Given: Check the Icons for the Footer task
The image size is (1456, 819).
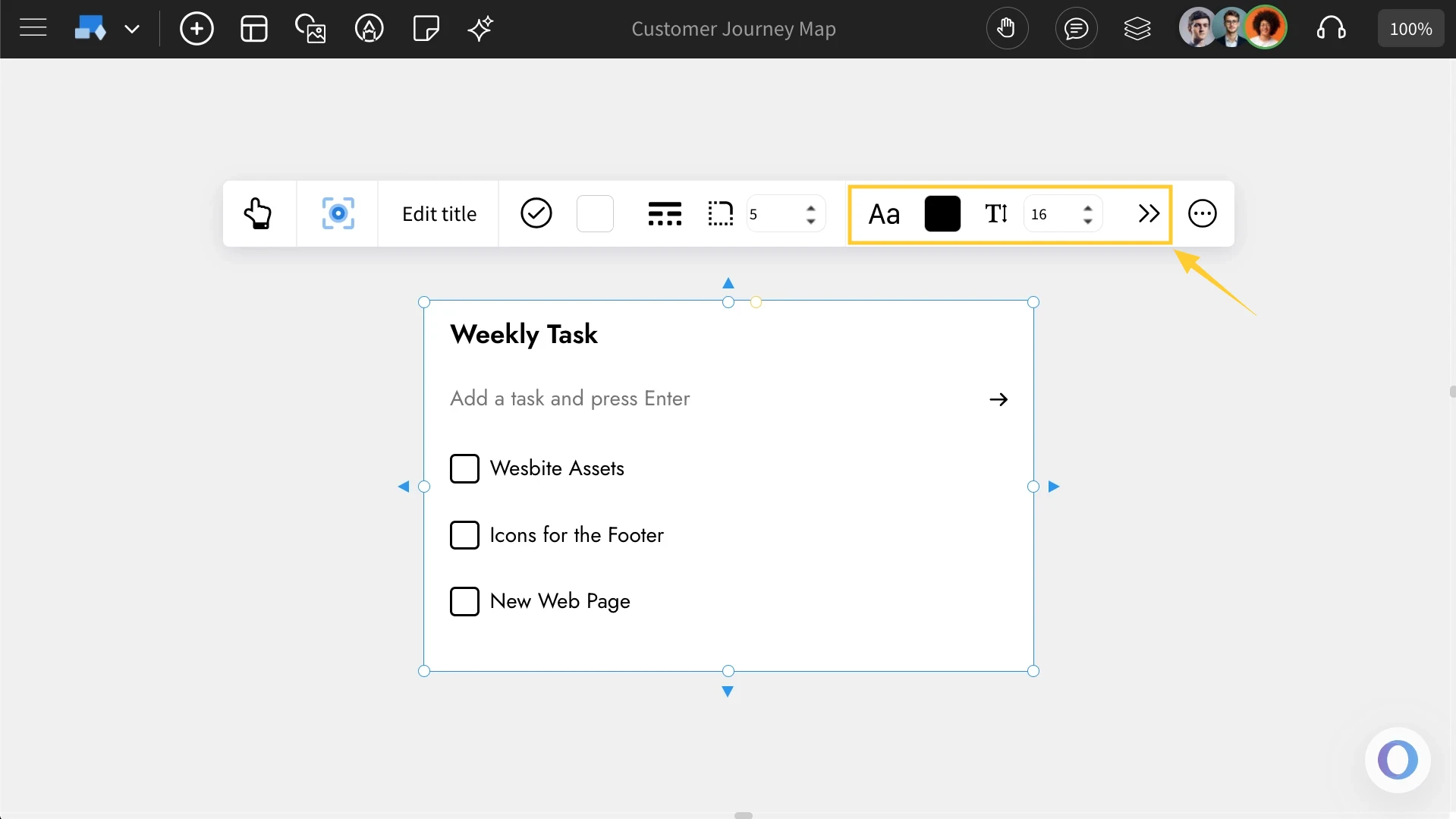Looking at the screenshot, I should pos(465,535).
